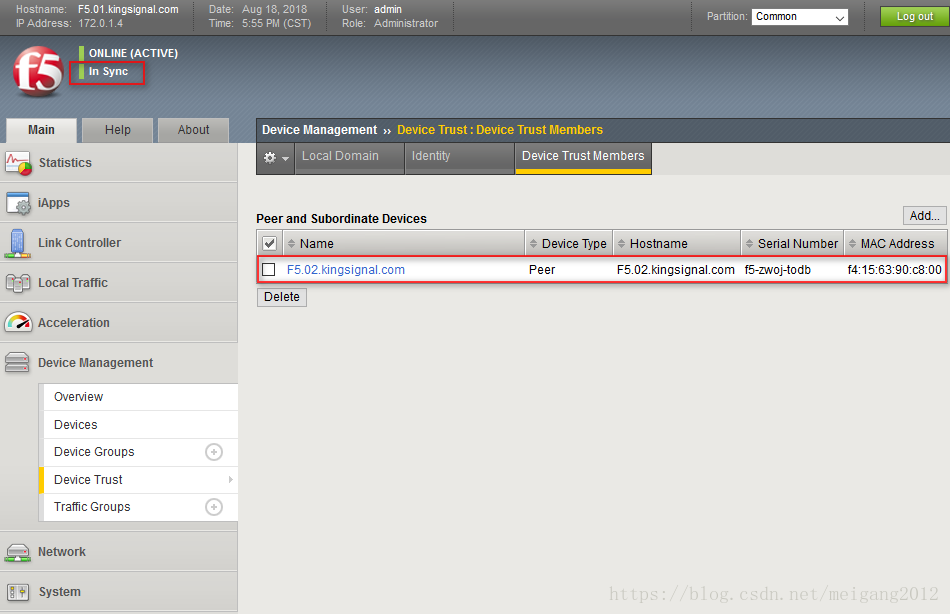This screenshot has height=614, width=950.
Task: Sort by Hostname column arrows
Action: (621, 244)
